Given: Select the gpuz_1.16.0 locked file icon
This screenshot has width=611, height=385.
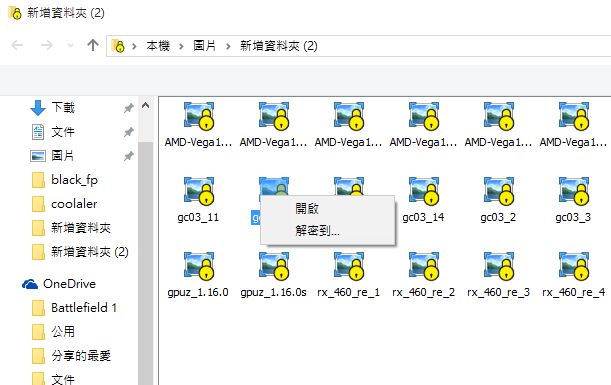Looking at the screenshot, I should pos(199,266).
